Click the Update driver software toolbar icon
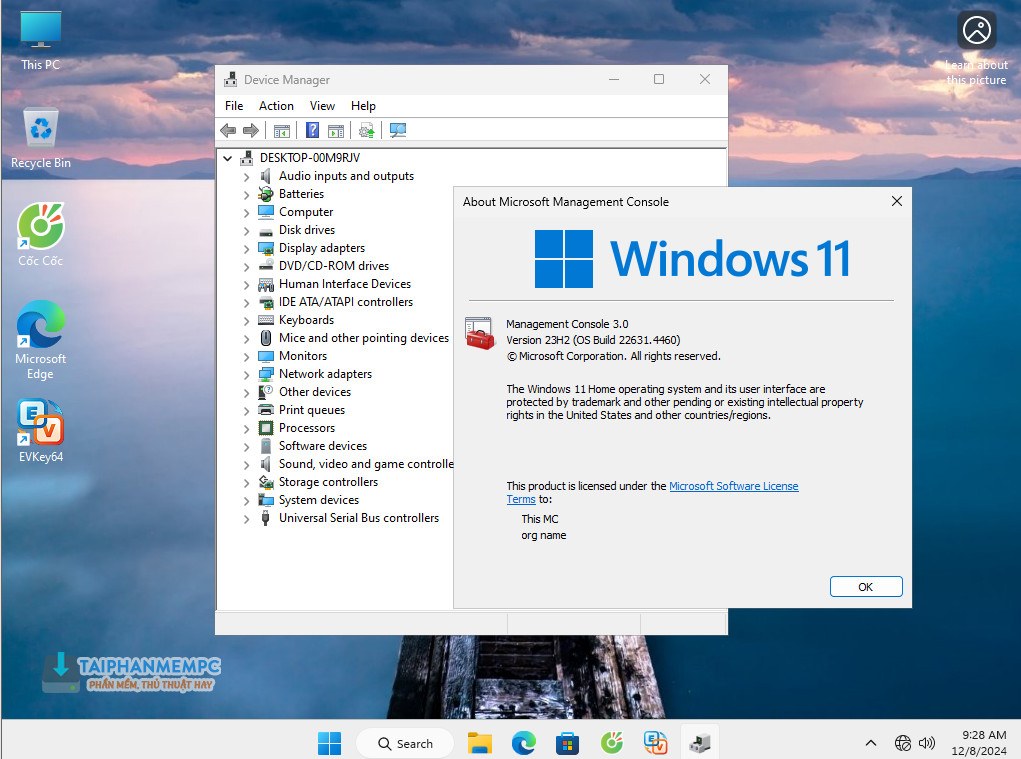The height and width of the screenshot is (759, 1021). 367,130
